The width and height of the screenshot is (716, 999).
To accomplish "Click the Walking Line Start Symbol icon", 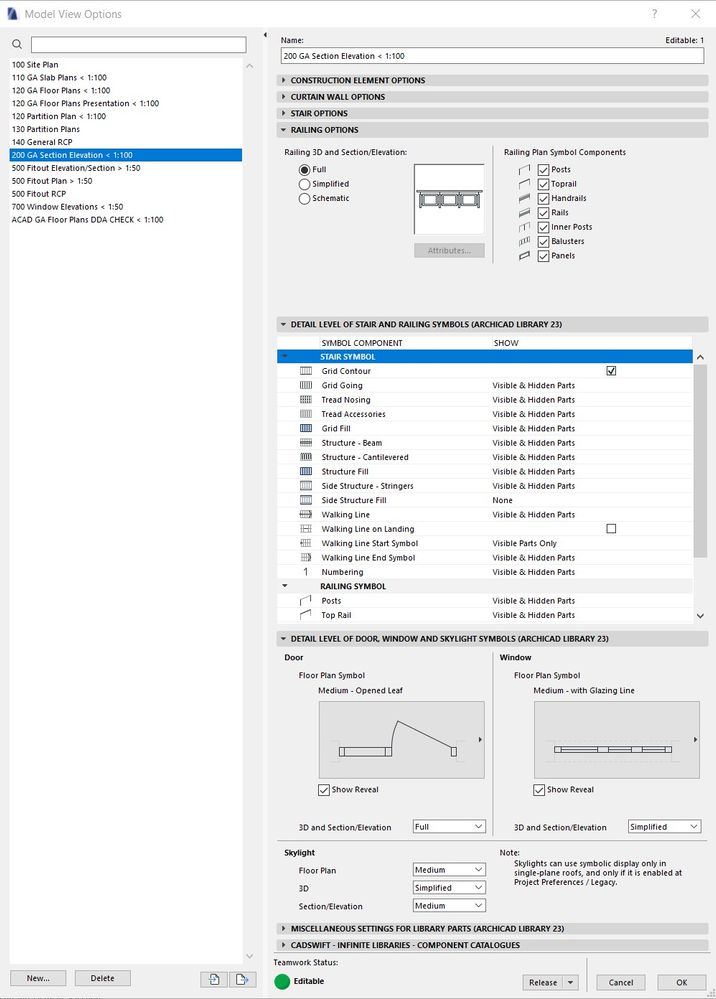I will (x=306, y=543).
